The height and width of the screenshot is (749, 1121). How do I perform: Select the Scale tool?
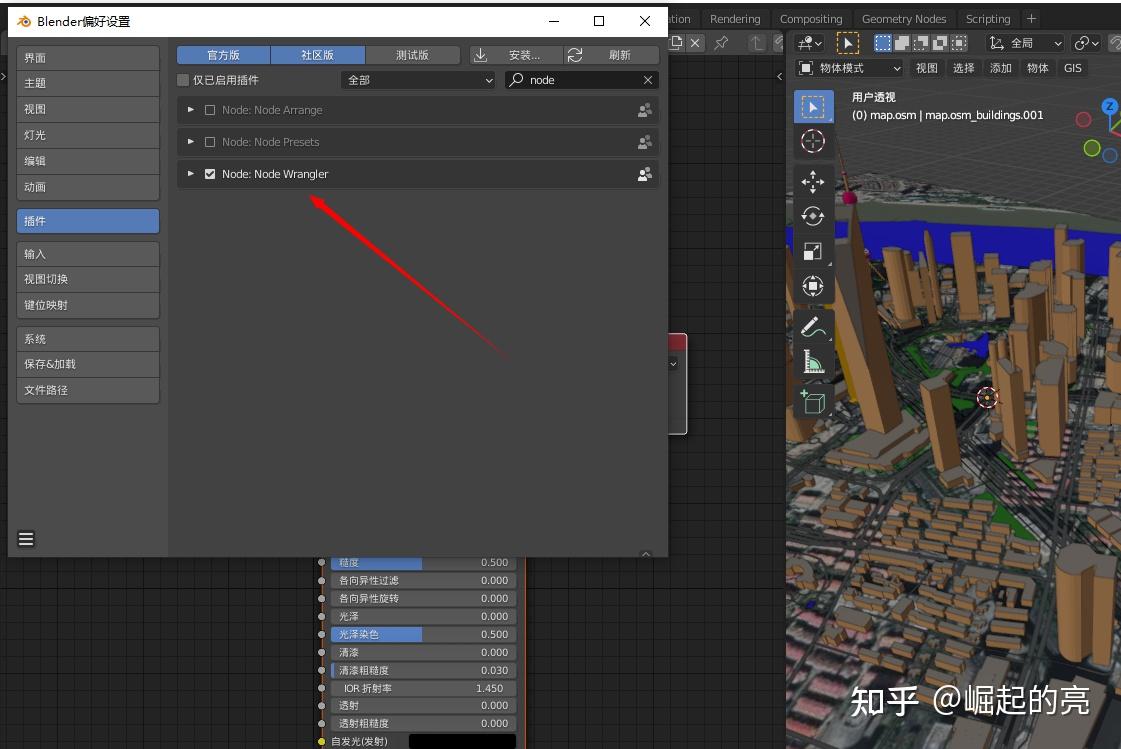pyautogui.click(x=813, y=251)
